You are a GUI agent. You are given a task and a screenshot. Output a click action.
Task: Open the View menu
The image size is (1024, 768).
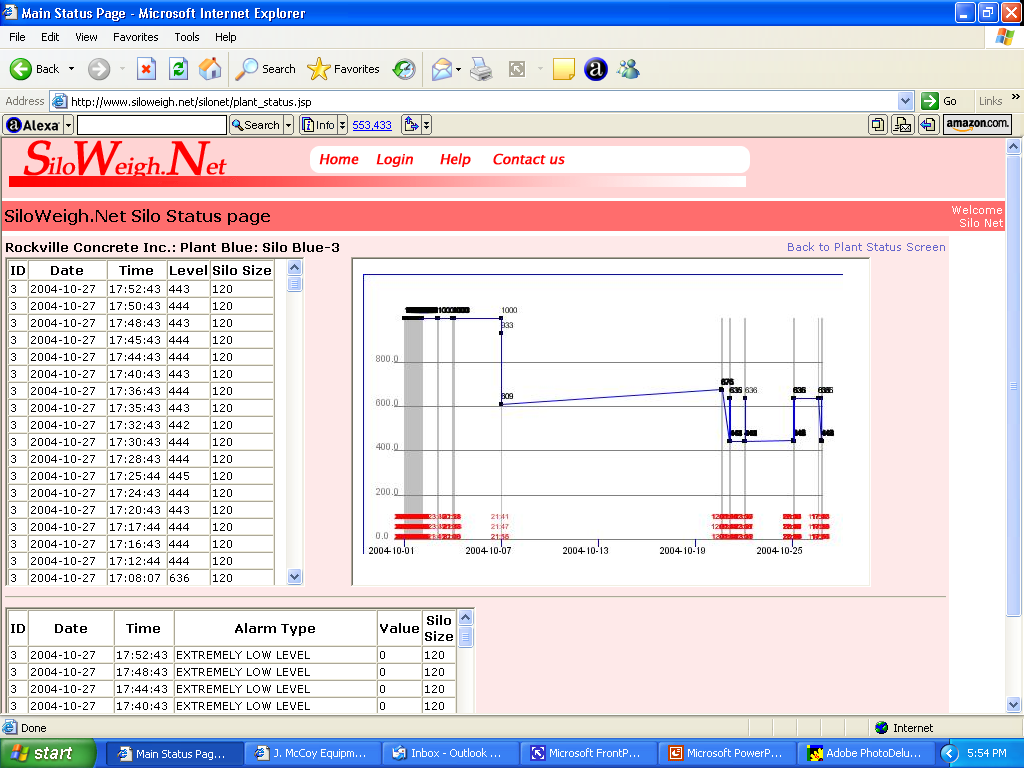coord(86,37)
